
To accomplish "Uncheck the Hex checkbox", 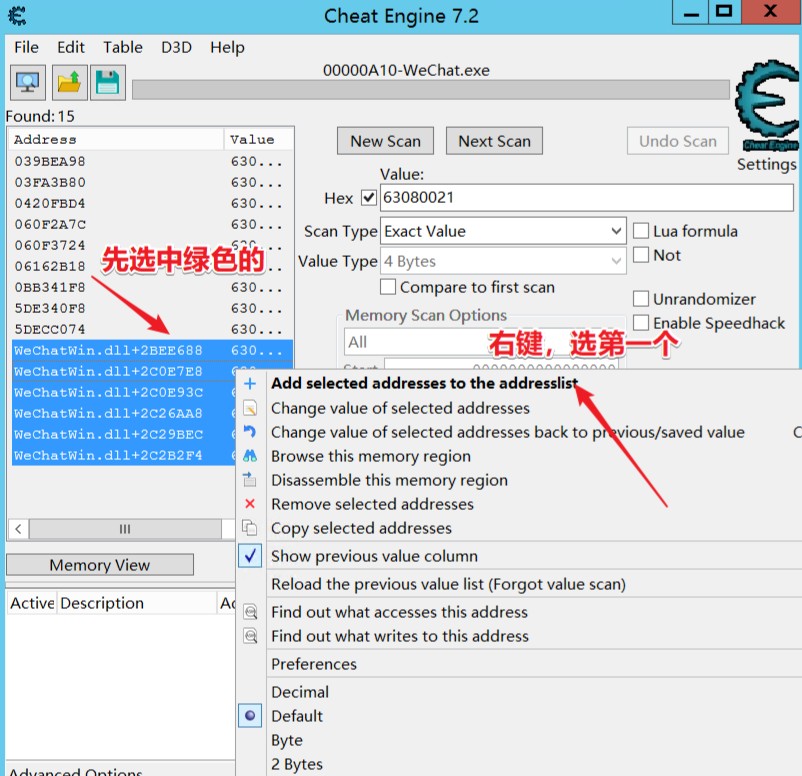I will coord(368,198).
